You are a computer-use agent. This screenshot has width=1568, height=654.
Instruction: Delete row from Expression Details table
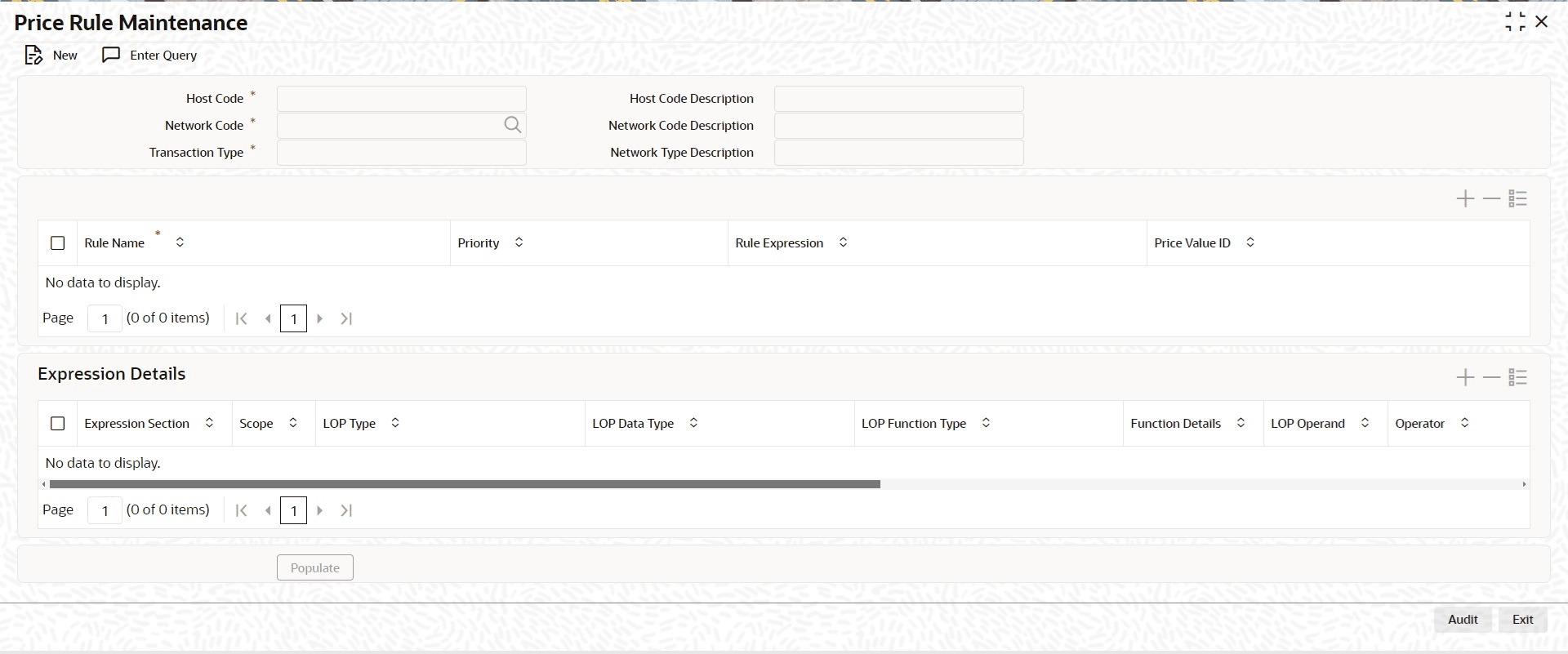(x=1492, y=377)
